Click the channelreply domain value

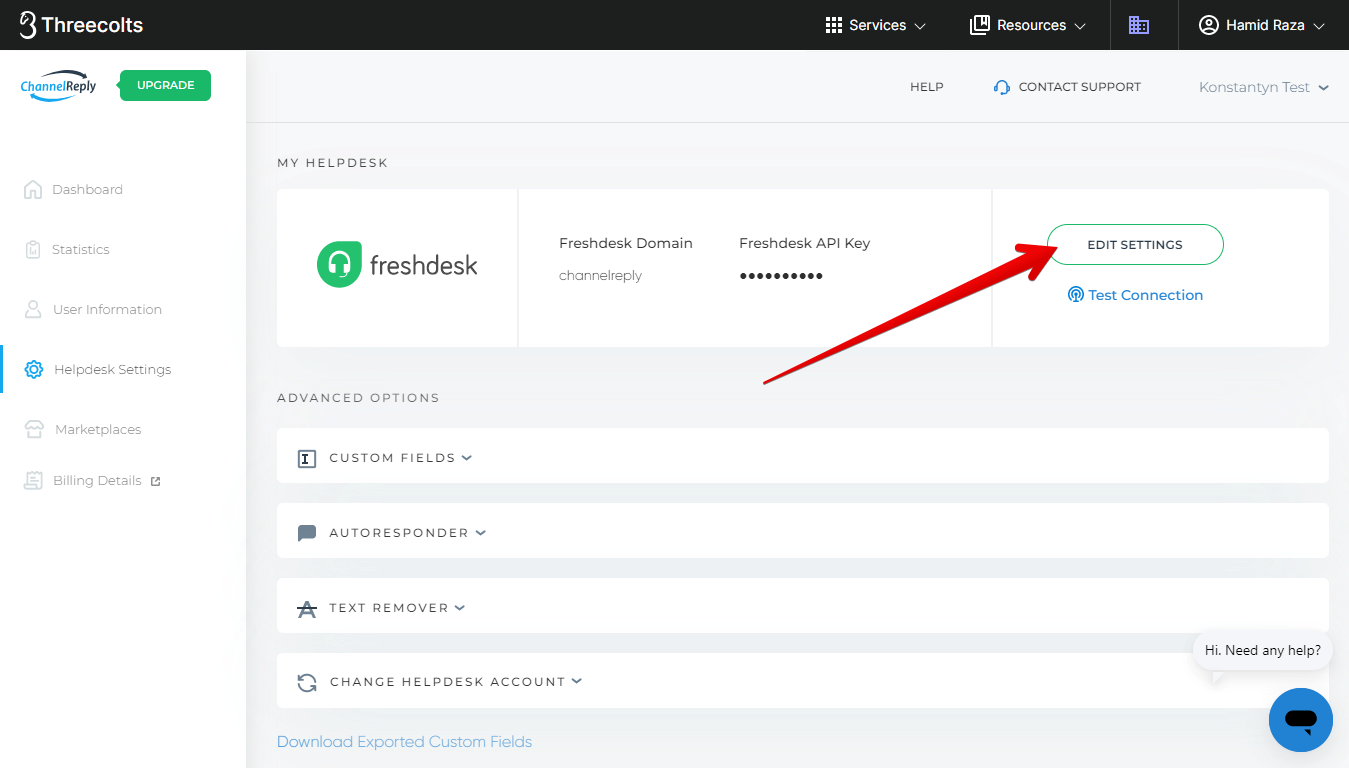pos(600,275)
